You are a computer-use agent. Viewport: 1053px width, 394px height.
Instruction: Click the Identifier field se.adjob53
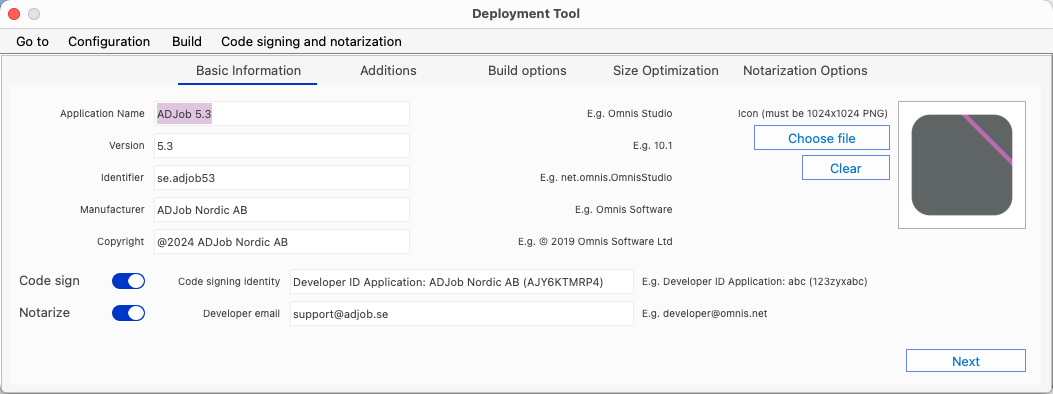pos(281,178)
